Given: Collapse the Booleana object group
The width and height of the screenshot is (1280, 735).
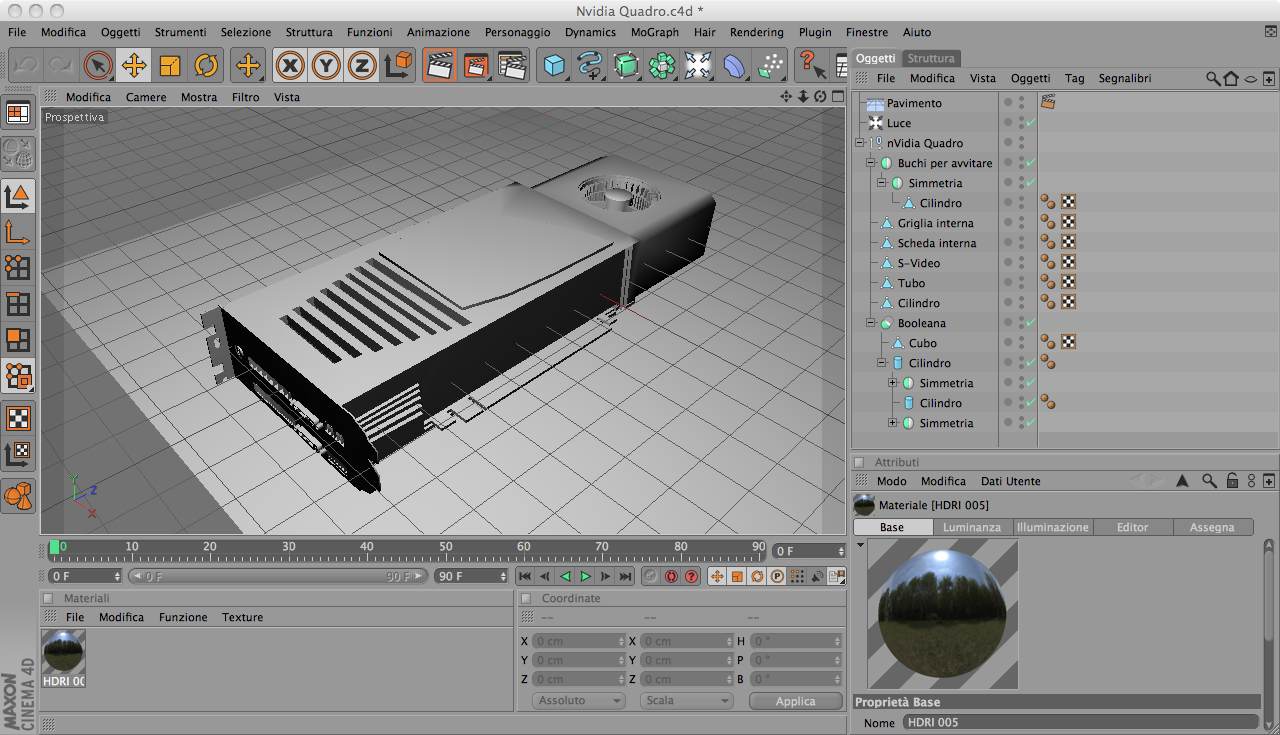Looking at the screenshot, I should click(871, 323).
